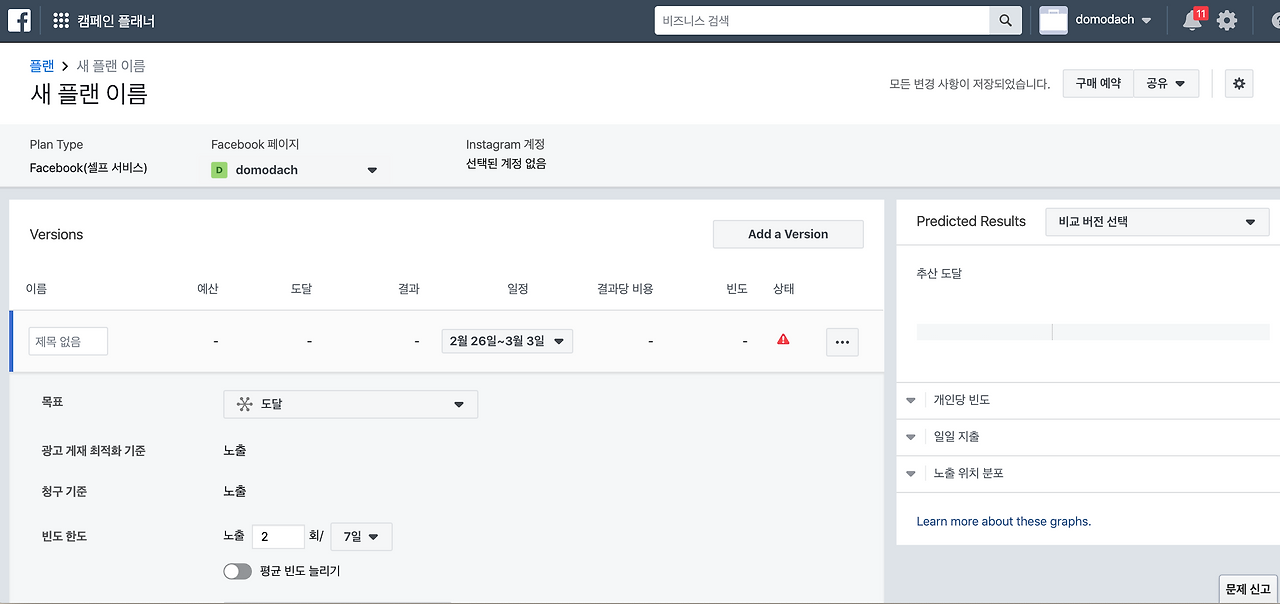Click the business search magnifier button
The height and width of the screenshot is (604, 1280).
1004,20
